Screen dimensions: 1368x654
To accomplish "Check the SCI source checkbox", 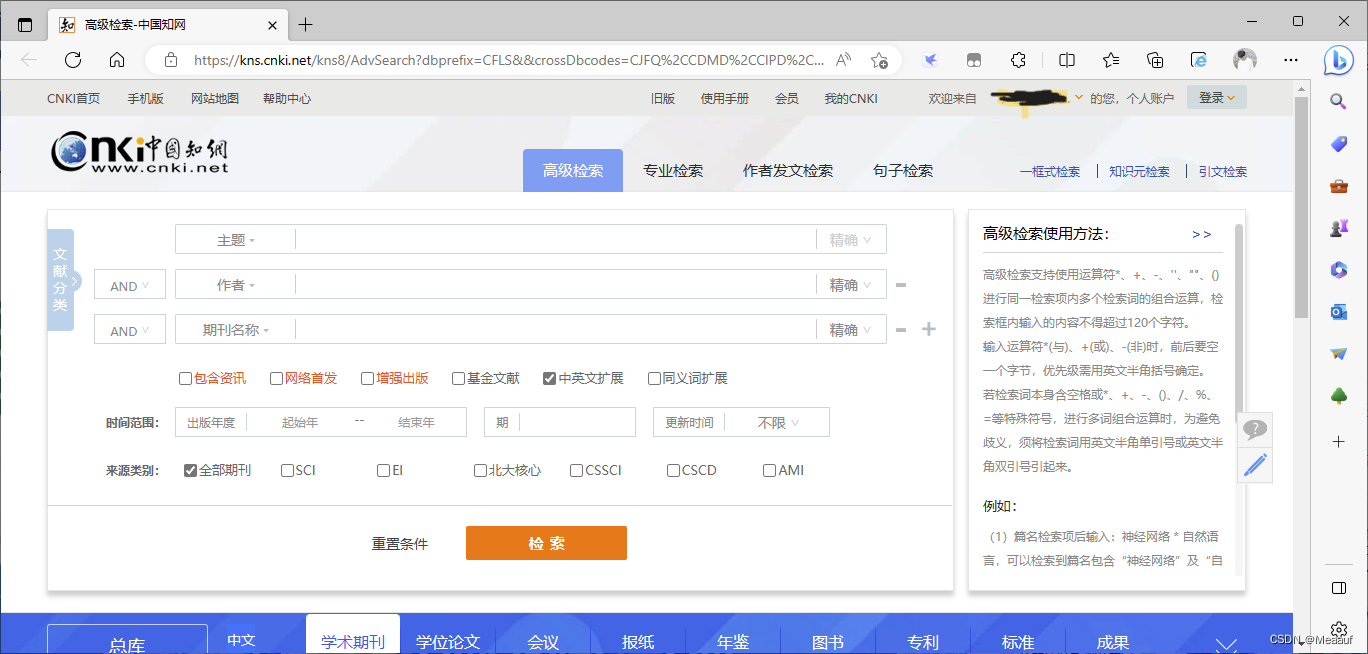I will pyautogui.click(x=287, y=470).
